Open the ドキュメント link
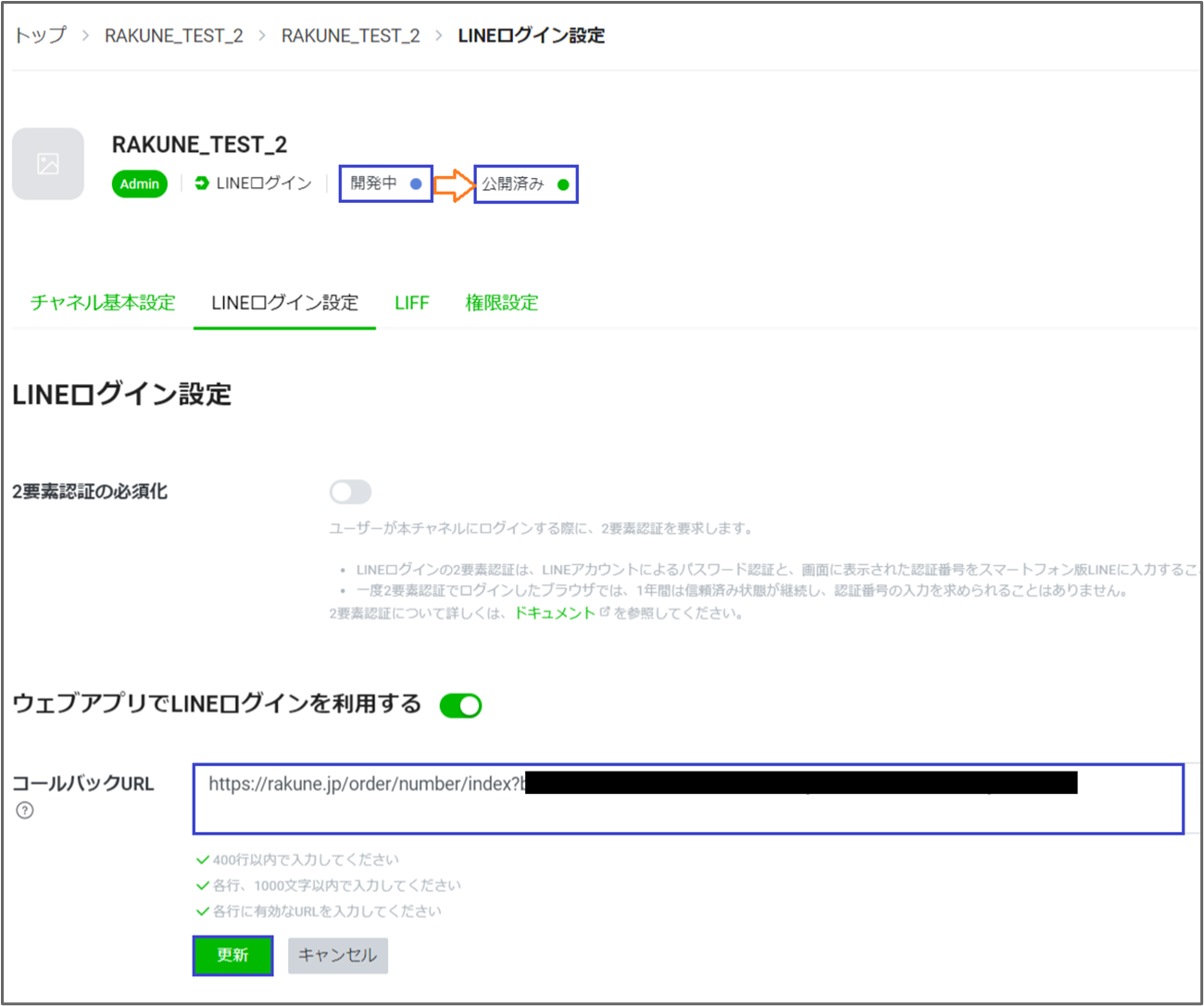1204x1006 pixels. [x=555, y=613]
